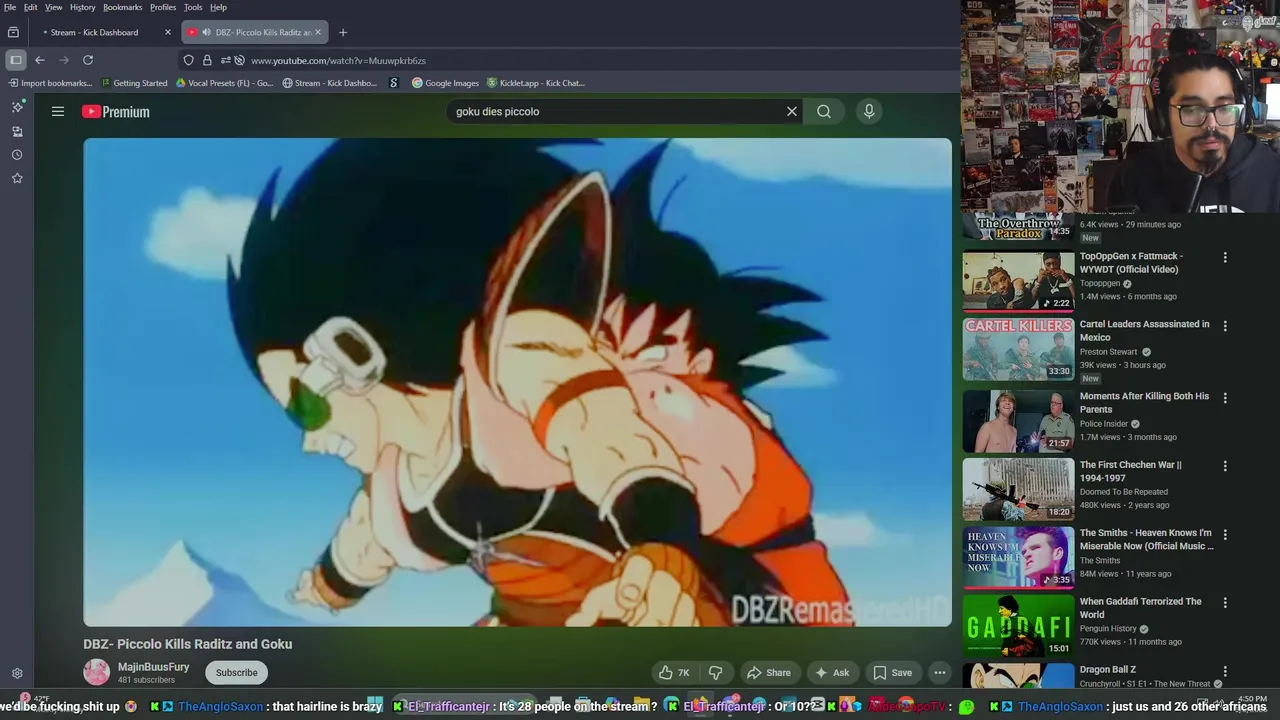The width and height of the screenshot is (1280, 720).
Task: Open Cartel Killers video thumbnail
Action: 1019,349
